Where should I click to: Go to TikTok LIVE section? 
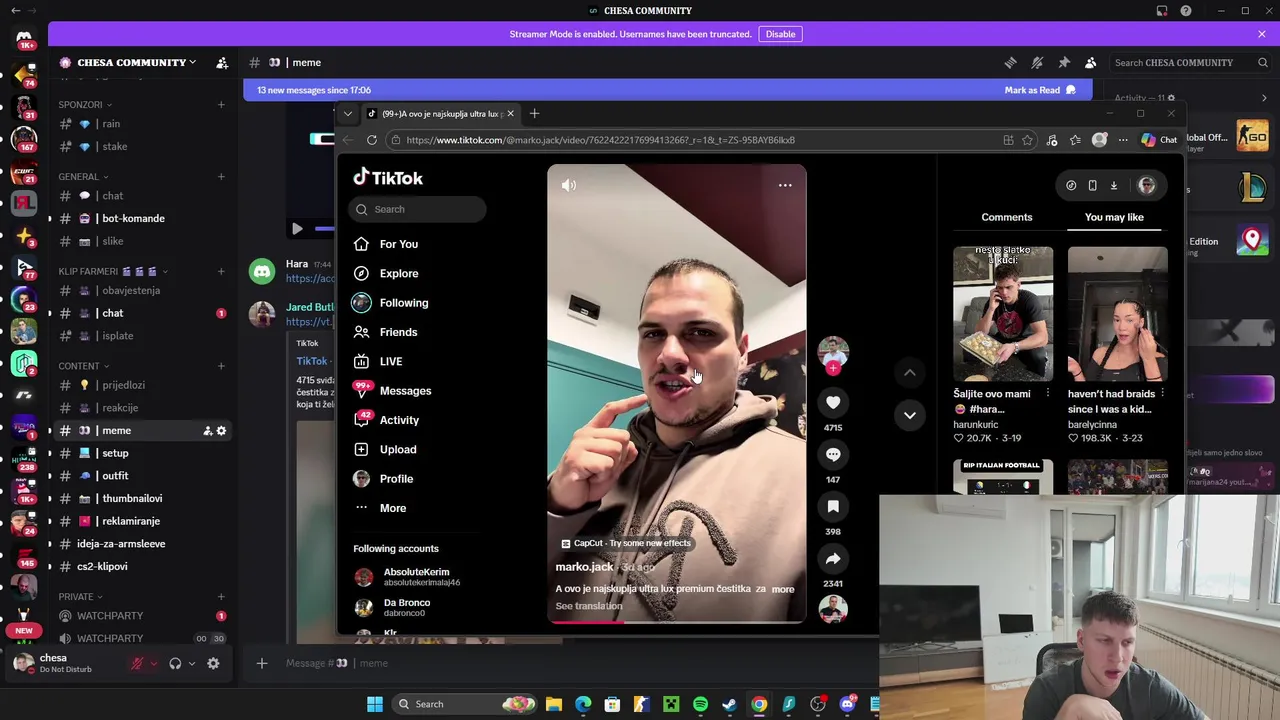(378, 361)
